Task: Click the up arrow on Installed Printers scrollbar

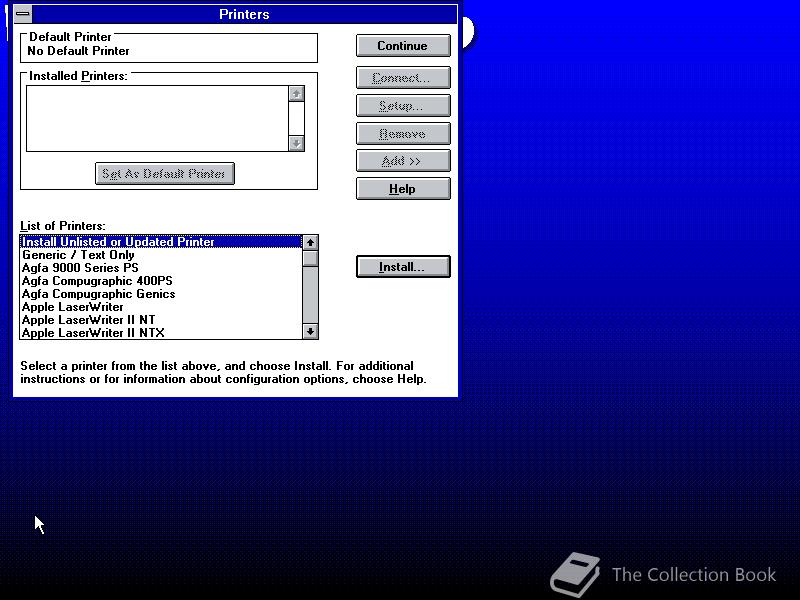Action: coord(295,92)
